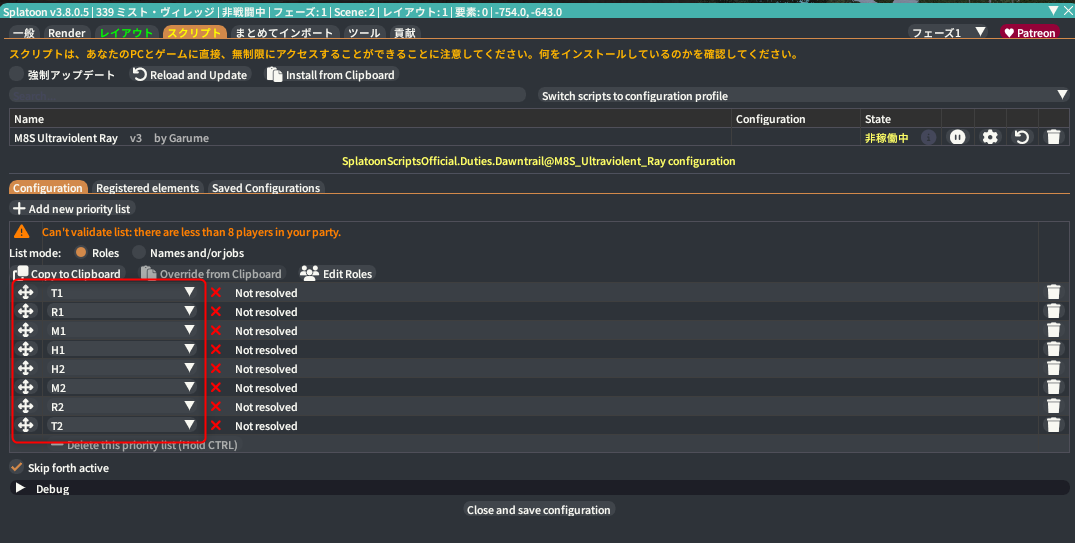The width and height of the screenshot is (1075, 543).
Task: Open the R2 role dropdown
Action: [x=121, y=407]
